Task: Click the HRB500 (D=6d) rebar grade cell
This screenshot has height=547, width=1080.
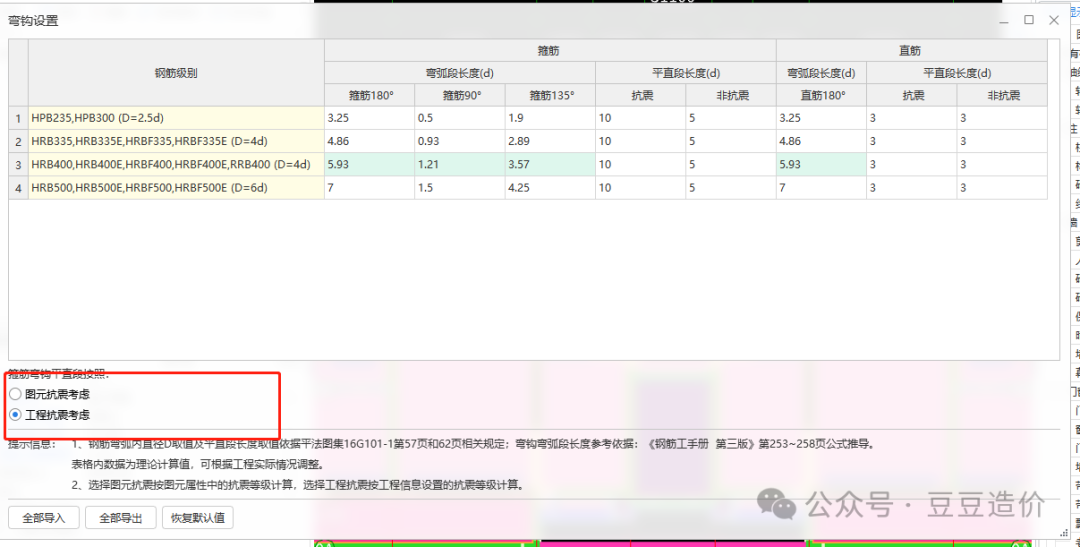Action: click(176, 188)
